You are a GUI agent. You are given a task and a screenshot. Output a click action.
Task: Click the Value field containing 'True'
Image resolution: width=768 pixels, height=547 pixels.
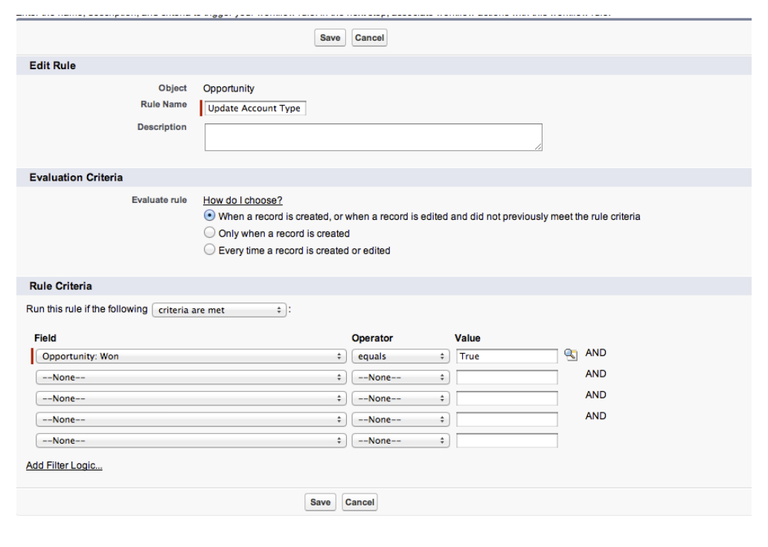pyautogui.click(x=506, y=356)
